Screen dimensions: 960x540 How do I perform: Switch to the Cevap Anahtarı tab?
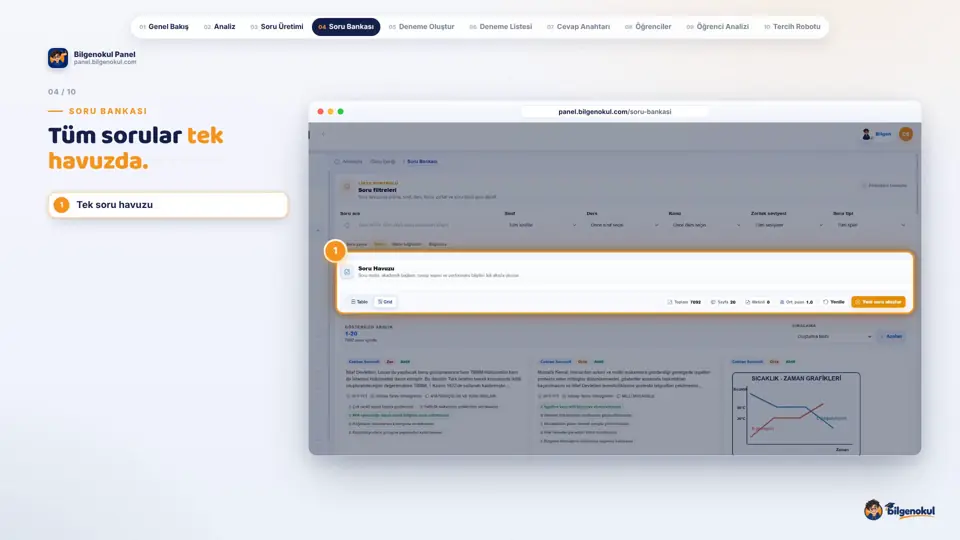[x=579, y=27]
